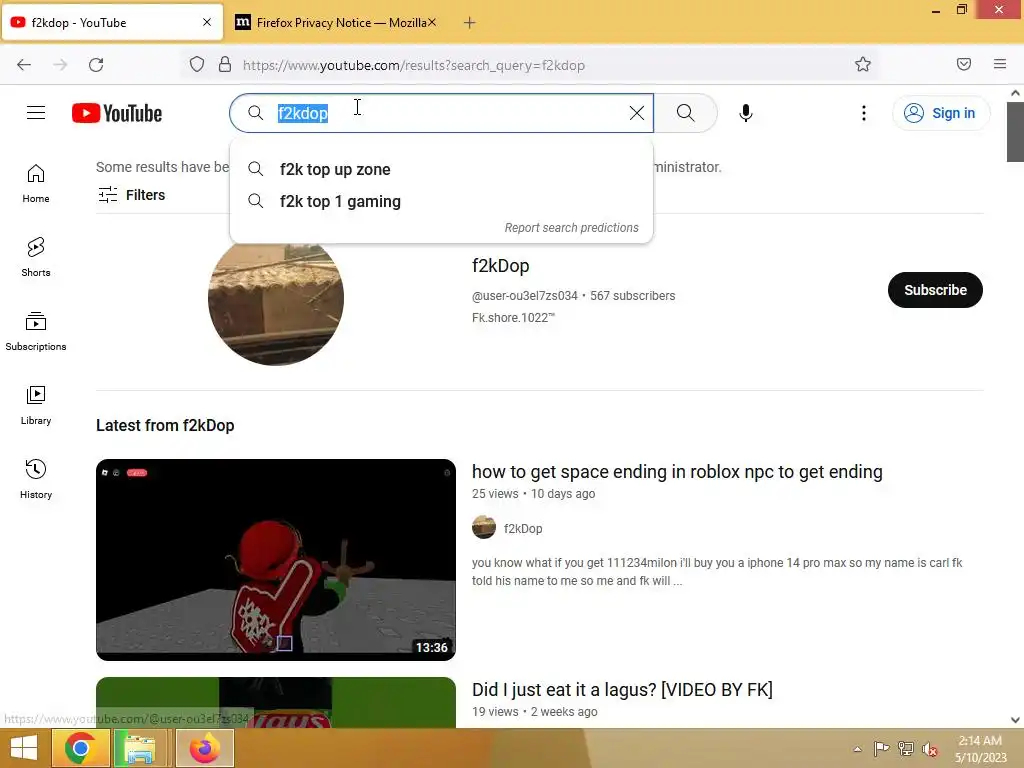Open History in the sidebar
This screenshot has height=768, width=1024.
[36, 479]
